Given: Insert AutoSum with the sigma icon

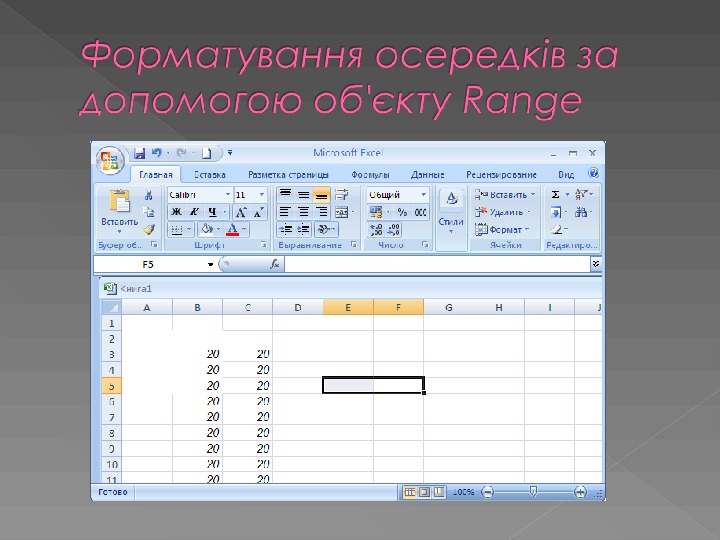Looking at the screenshot, I should click(556, 195).
